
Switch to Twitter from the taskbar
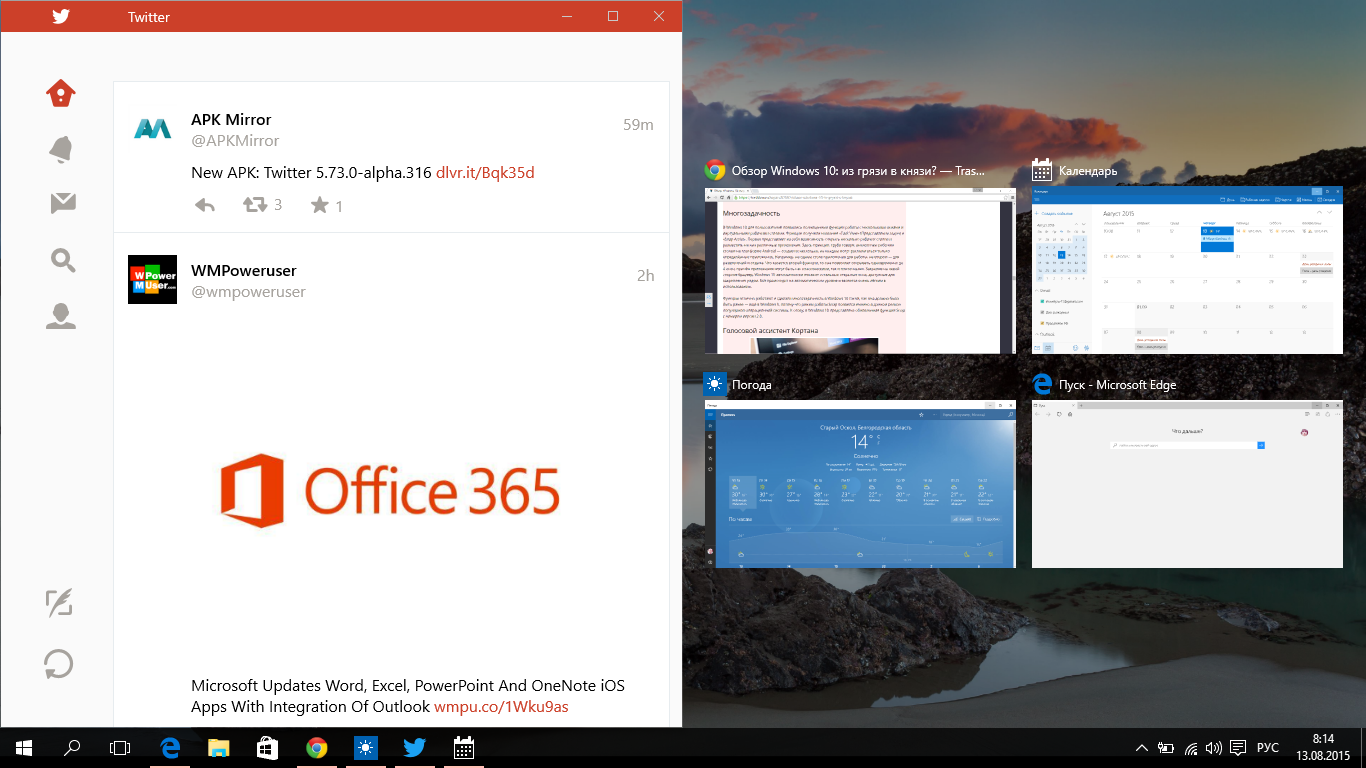414,747
